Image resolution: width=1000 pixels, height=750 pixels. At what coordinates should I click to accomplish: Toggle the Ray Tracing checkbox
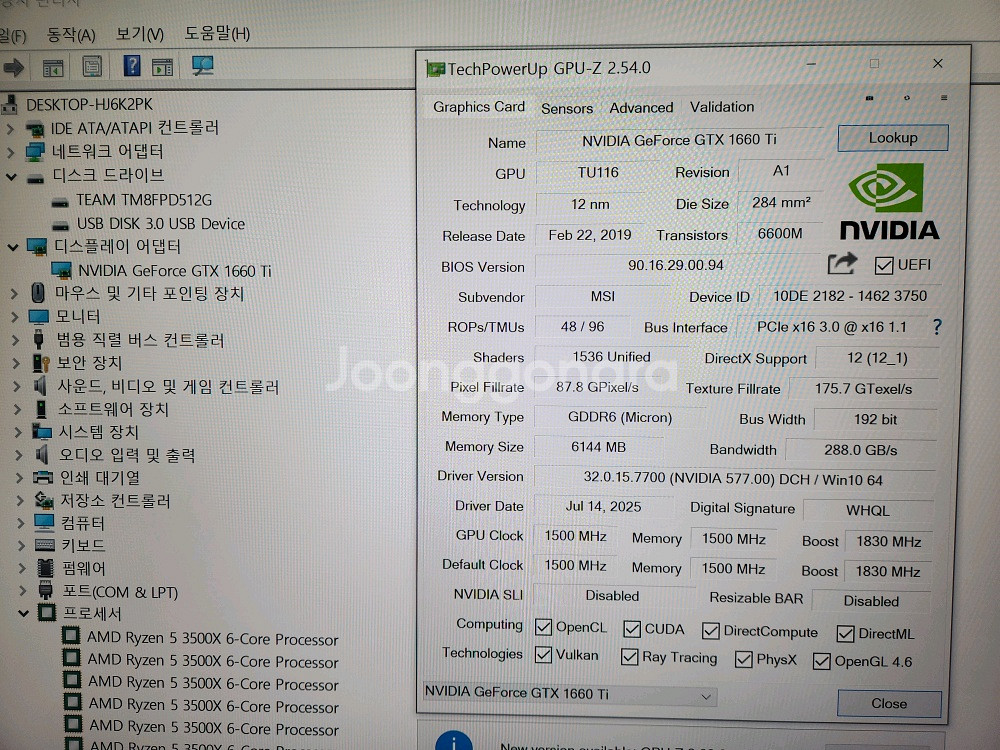(x=629, y=657)
